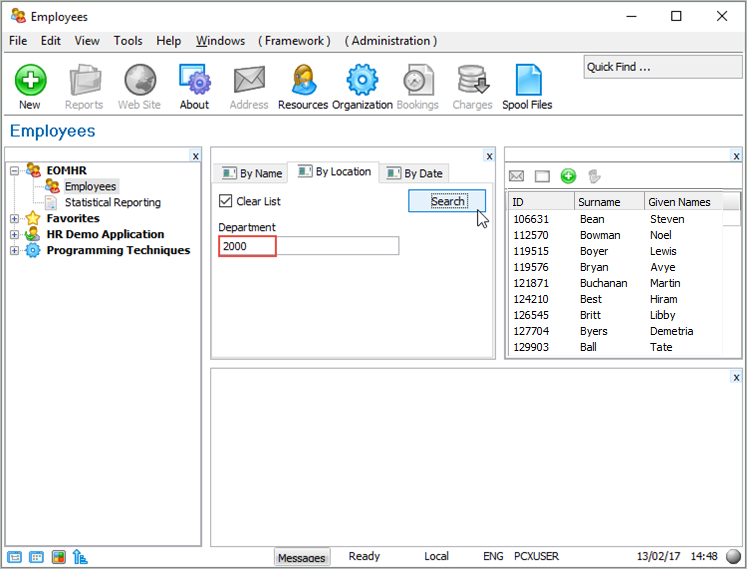Image resolution: width=747 pixels, height=569 pixels.
Task: Select Statistical Reporting in the tree
Action: tap(113, 203)
